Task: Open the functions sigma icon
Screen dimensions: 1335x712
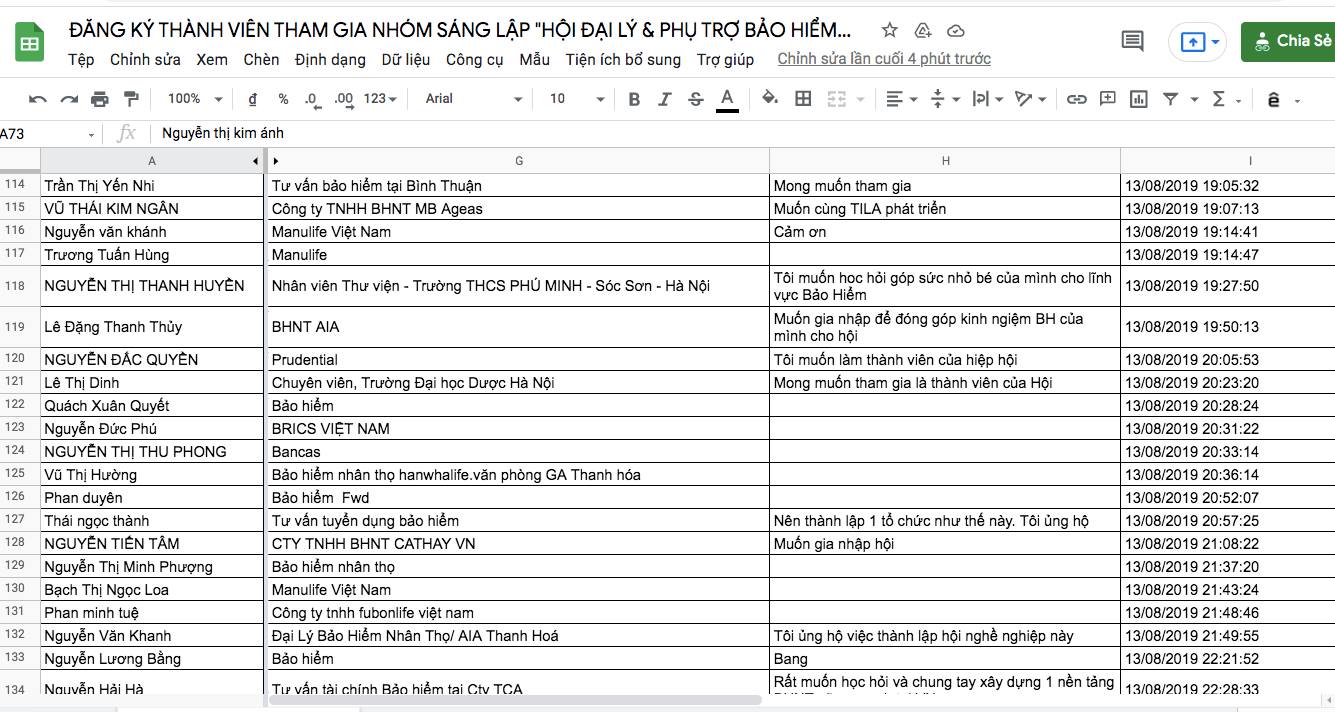Action: pos(1218,99)
